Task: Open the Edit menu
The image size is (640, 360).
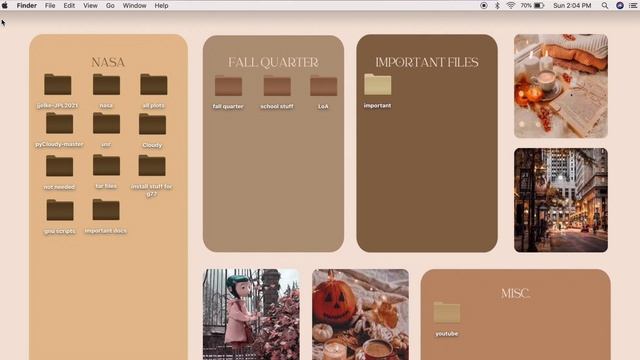Action: (x=69, y=5)
